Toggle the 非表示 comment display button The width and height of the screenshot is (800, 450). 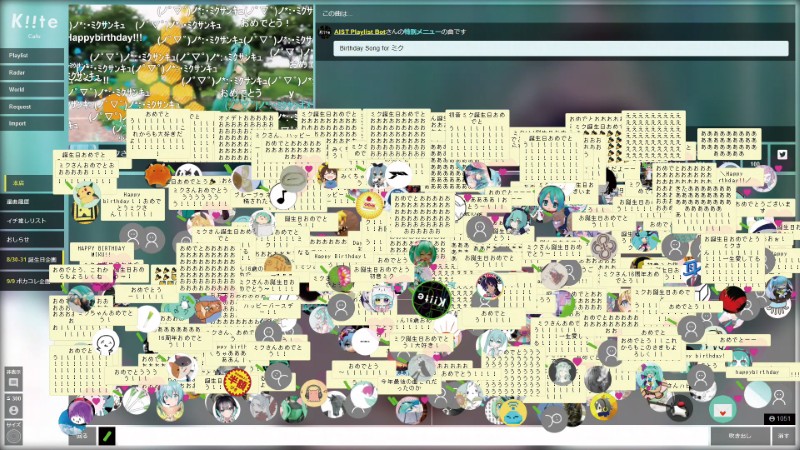pyautogui.click(x=13, y=379)
